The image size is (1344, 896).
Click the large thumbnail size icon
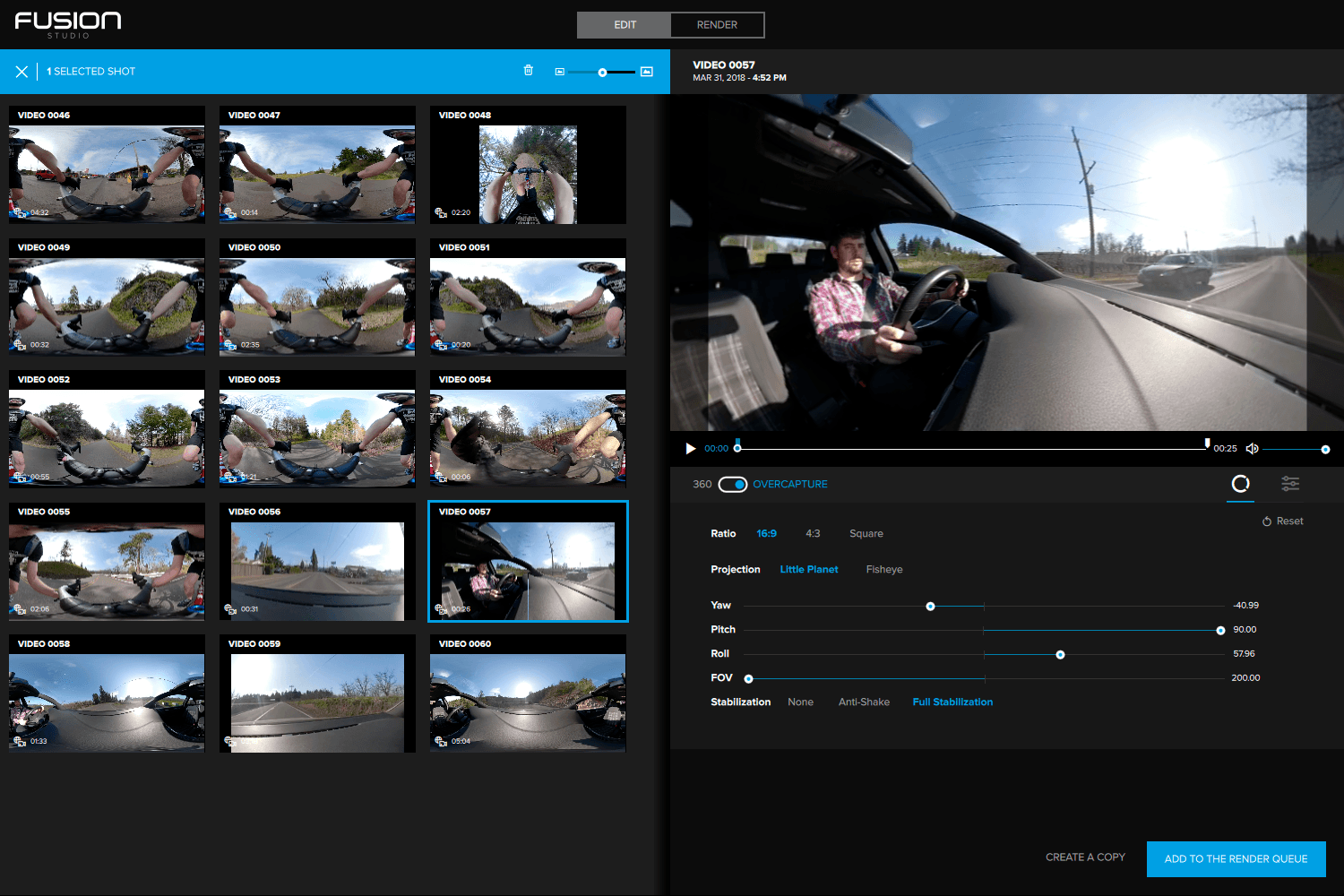click(x=647, y=72)
